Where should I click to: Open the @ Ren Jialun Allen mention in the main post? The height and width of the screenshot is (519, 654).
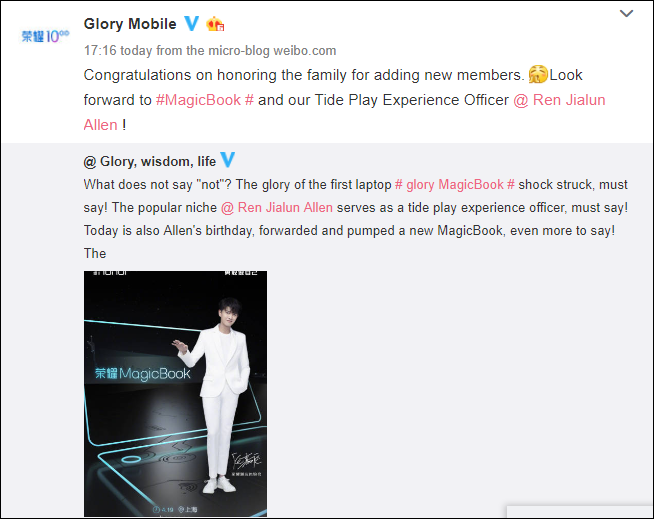click(x=345, y=112)
